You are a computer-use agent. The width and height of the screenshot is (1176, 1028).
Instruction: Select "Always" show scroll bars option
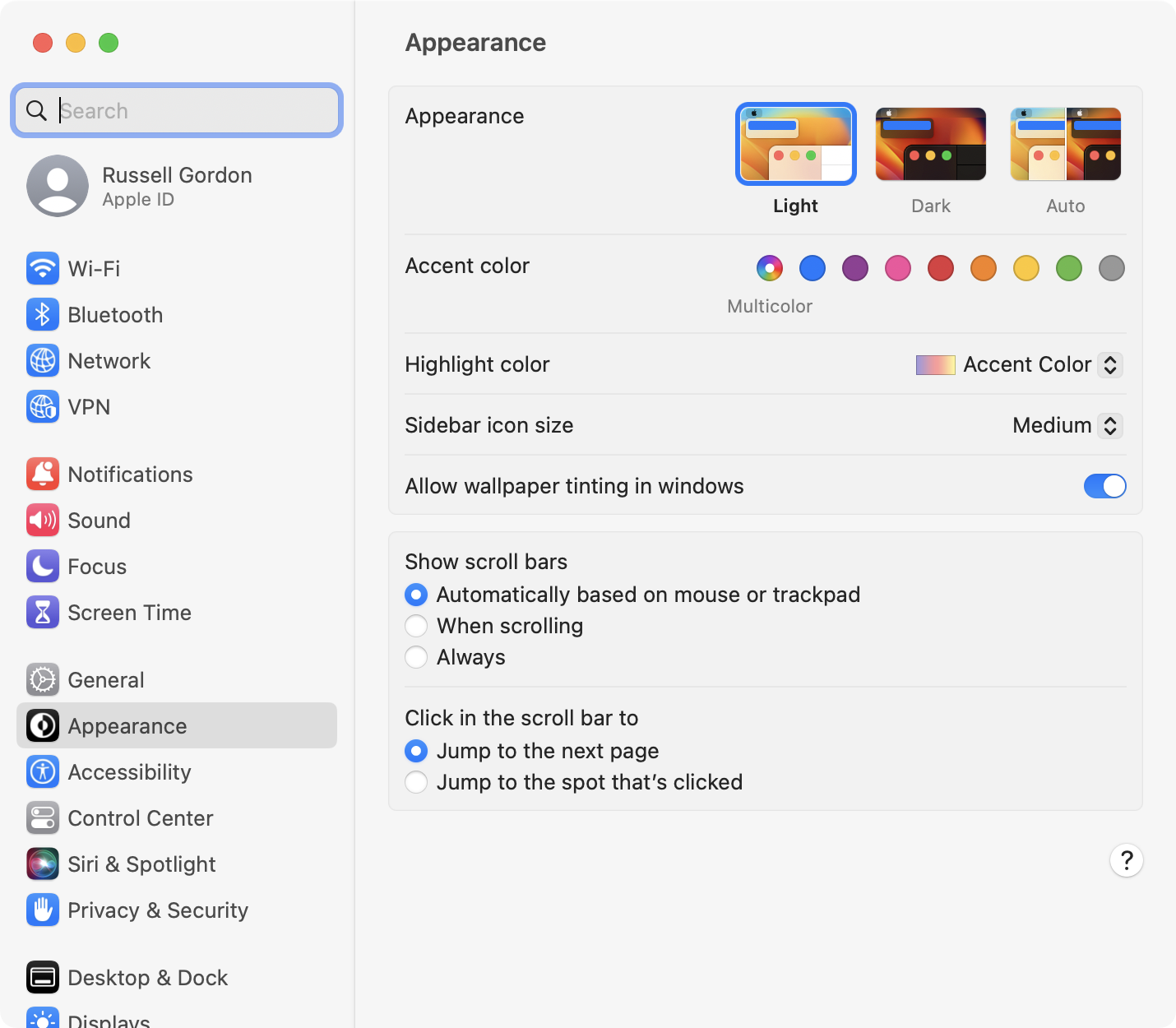pyautogui.click(x=417, y=657)
